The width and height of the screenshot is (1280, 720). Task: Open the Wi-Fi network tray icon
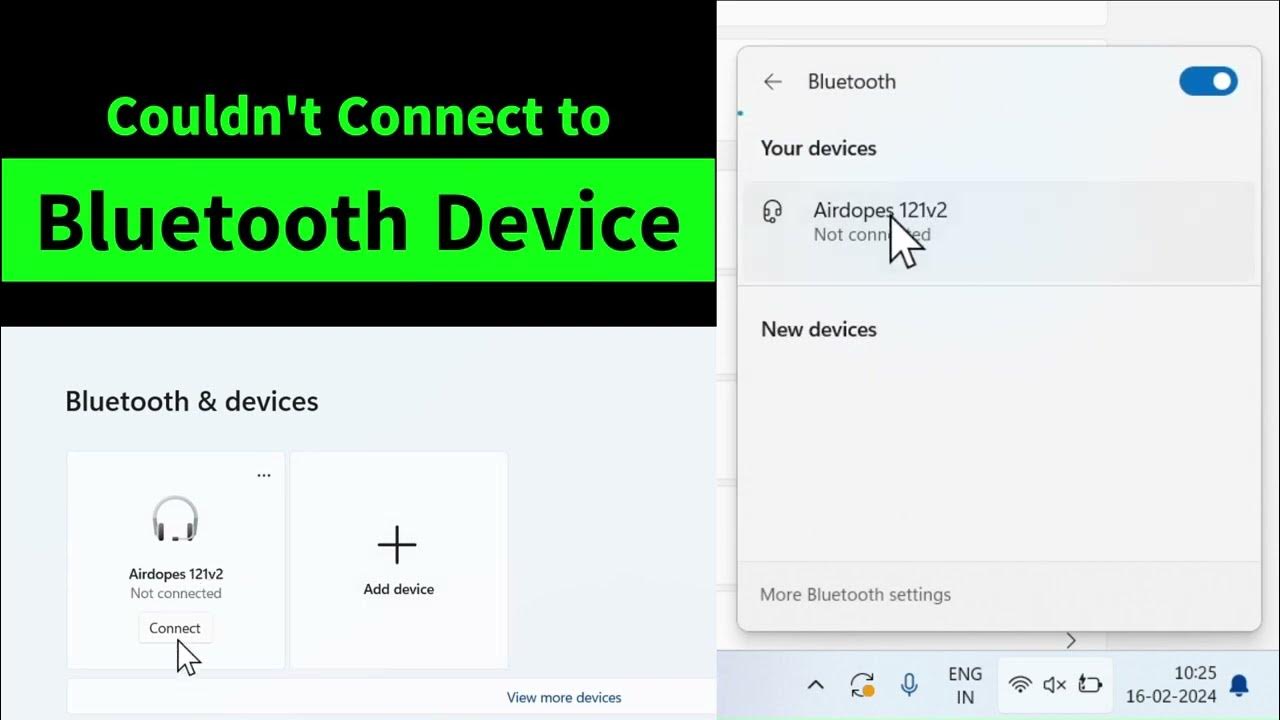click(1020, 685)
